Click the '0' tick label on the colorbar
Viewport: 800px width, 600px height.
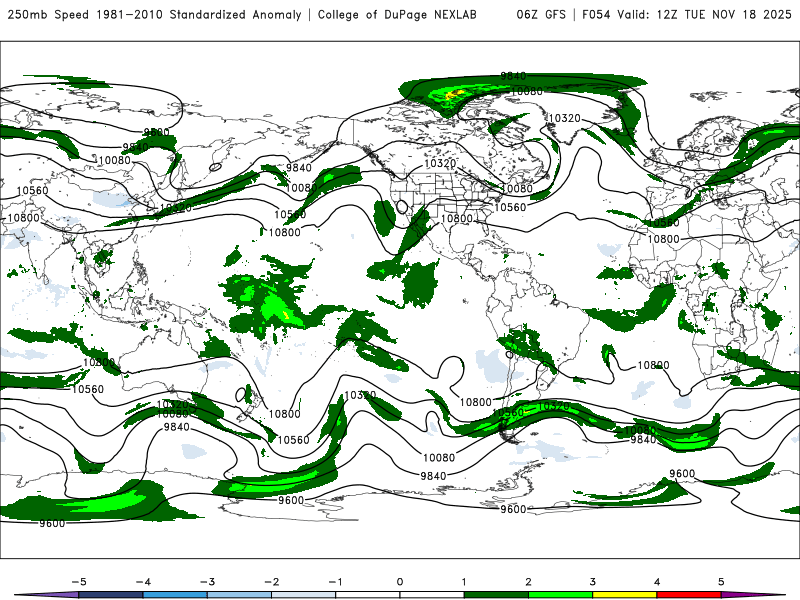[x=399, y=582]
